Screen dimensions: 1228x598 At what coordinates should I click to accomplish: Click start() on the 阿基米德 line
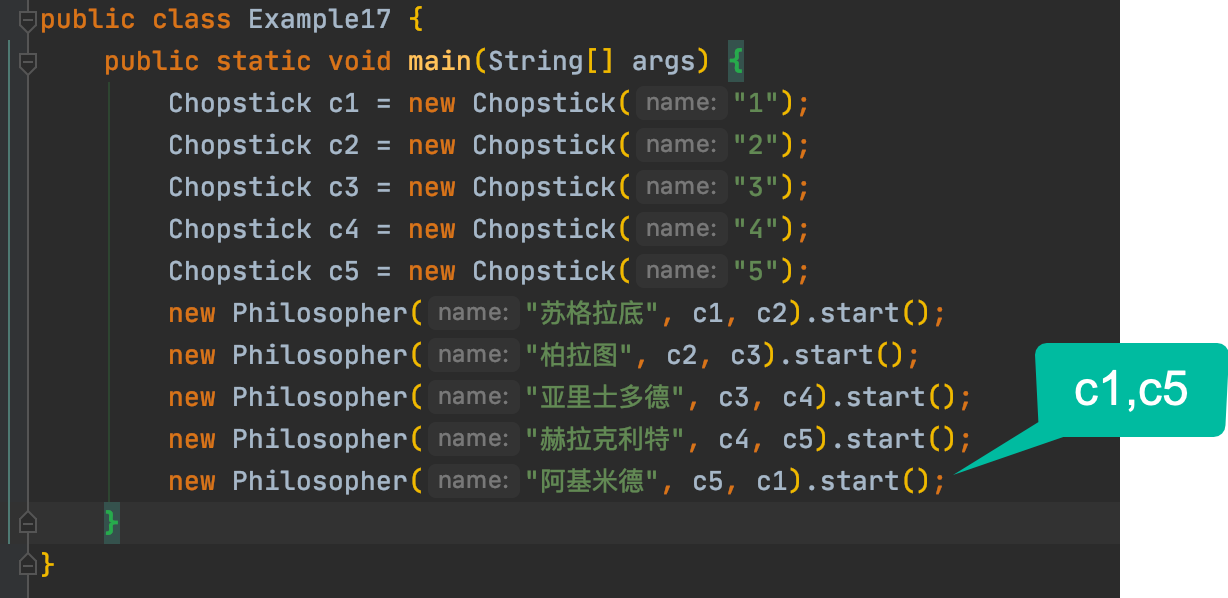[x=876, y=481]
